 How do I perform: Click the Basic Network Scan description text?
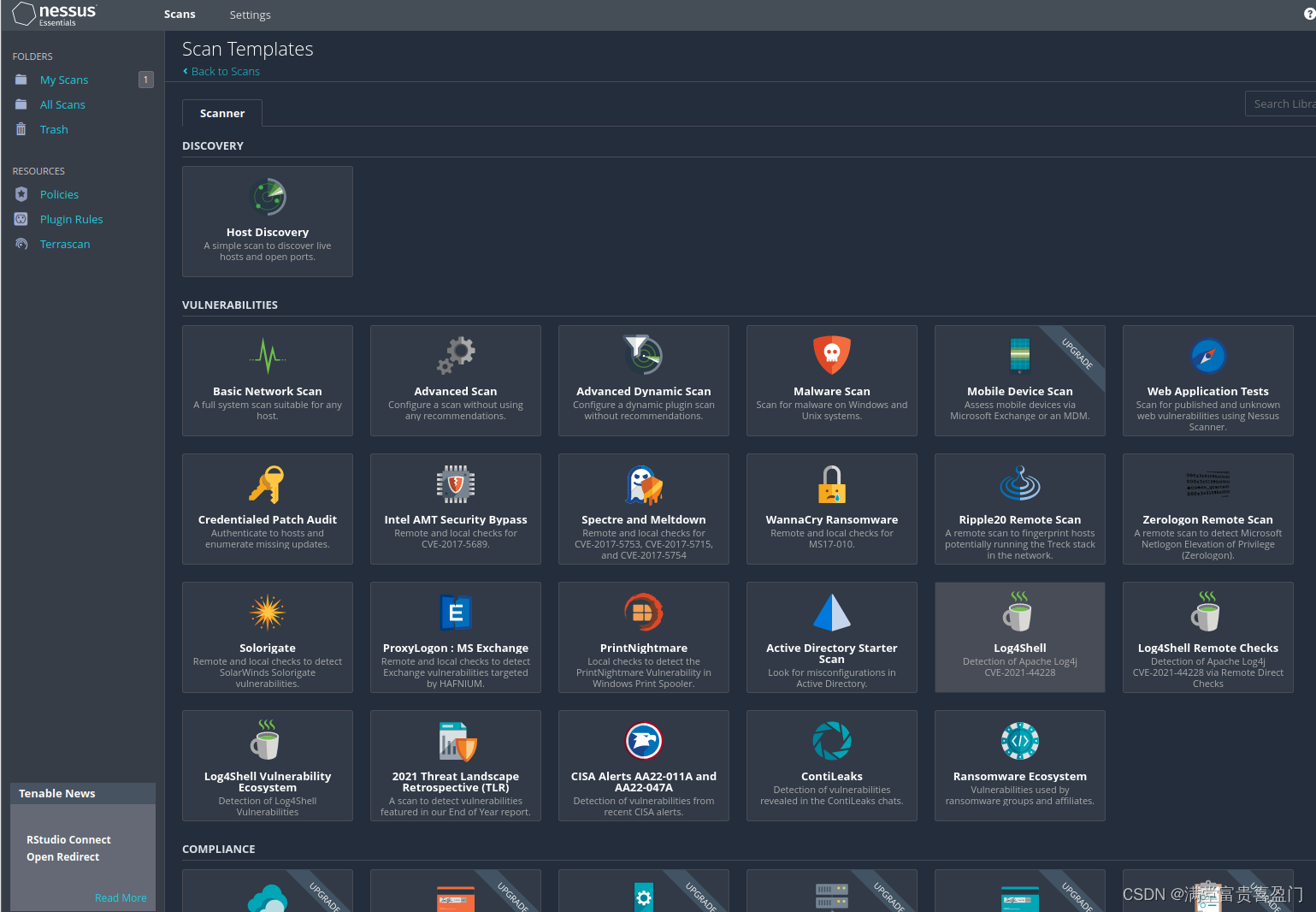point(268,411)
